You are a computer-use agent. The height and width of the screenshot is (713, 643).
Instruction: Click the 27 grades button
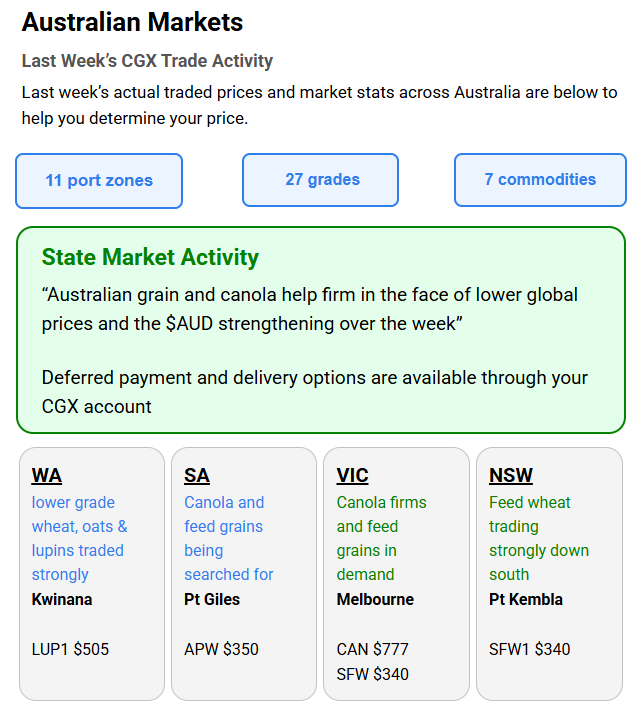(x=321, y=180)
